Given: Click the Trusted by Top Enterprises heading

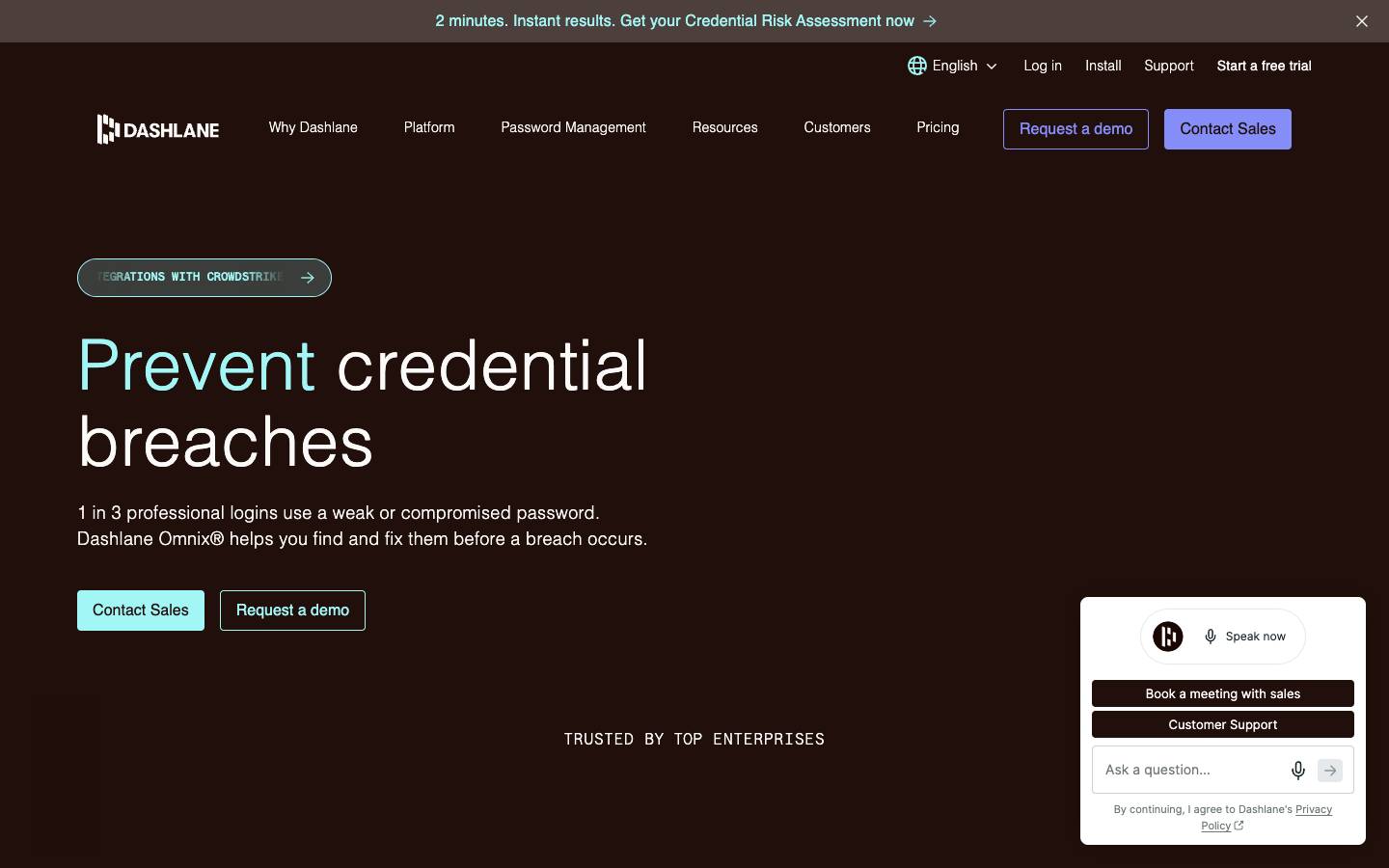Looking at the screenshot, I should 694,739.
